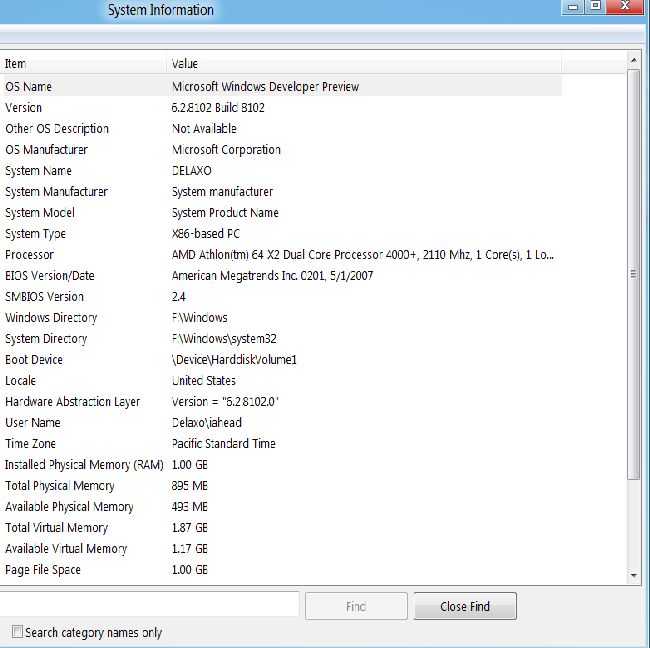Select the Boot Device row
The height and width of the screenshot is (648, 650).
[283, 359]
